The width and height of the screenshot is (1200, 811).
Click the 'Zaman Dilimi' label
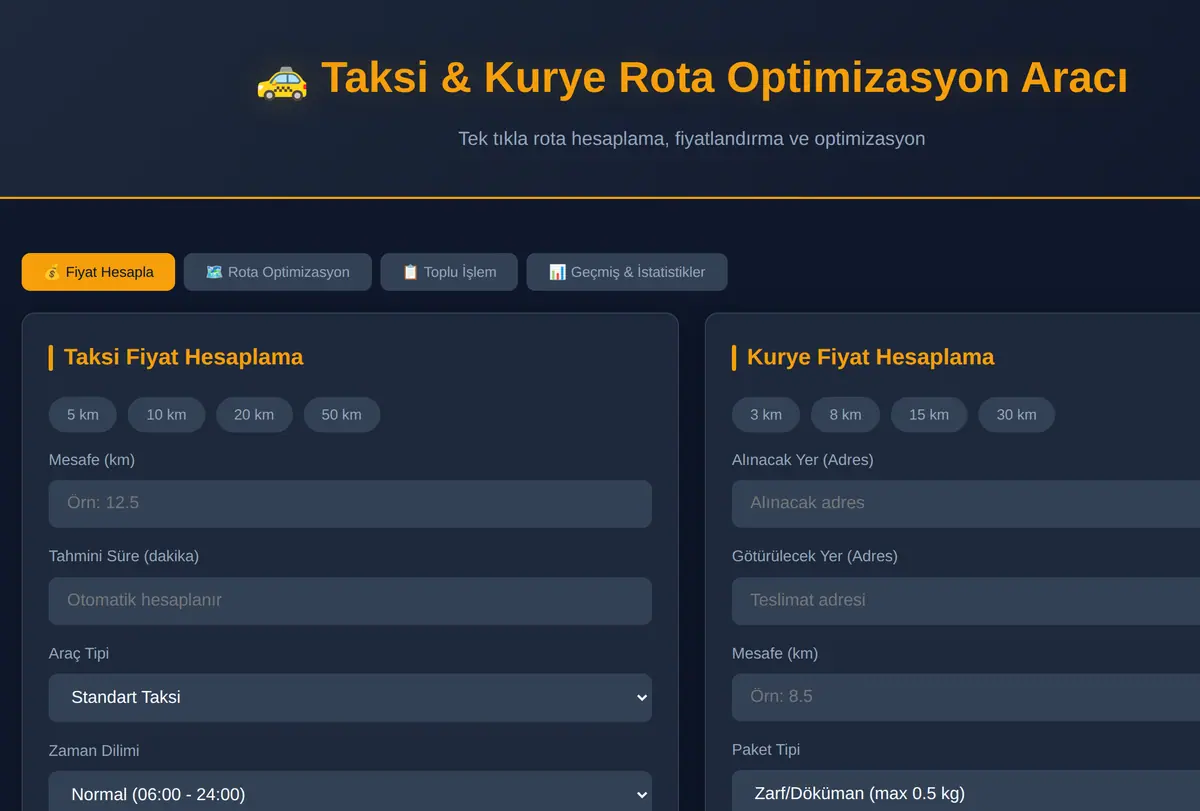tap(94, 750)
